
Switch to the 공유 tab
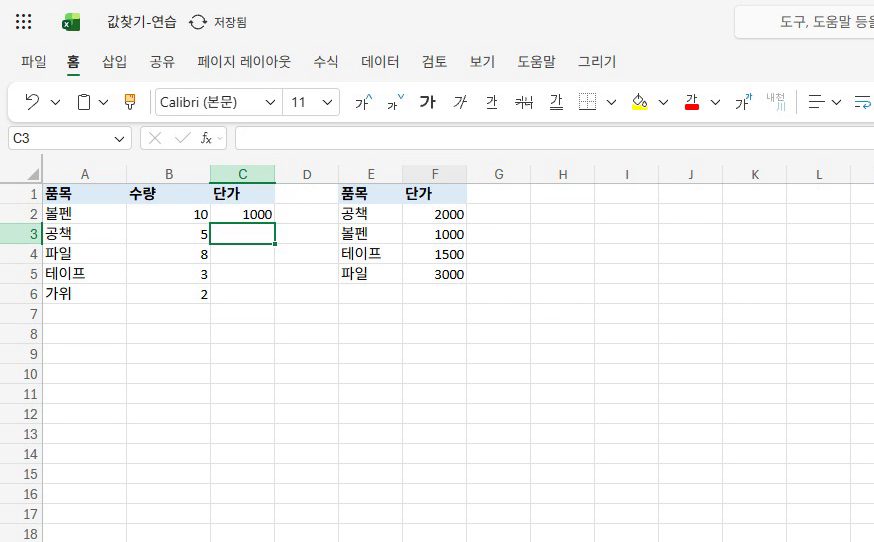point(162,62)
